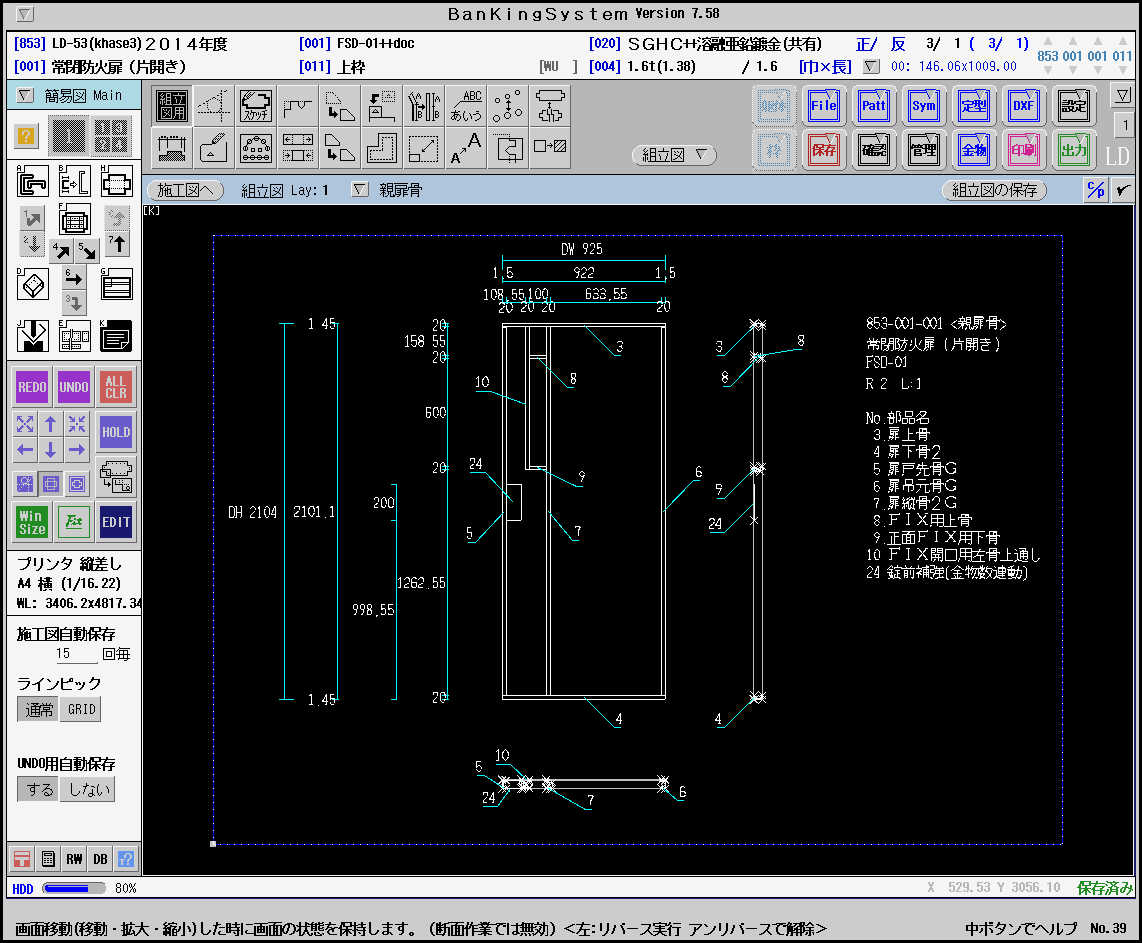Click 組立図の保存 save assembly button

[x=994, y=190]
